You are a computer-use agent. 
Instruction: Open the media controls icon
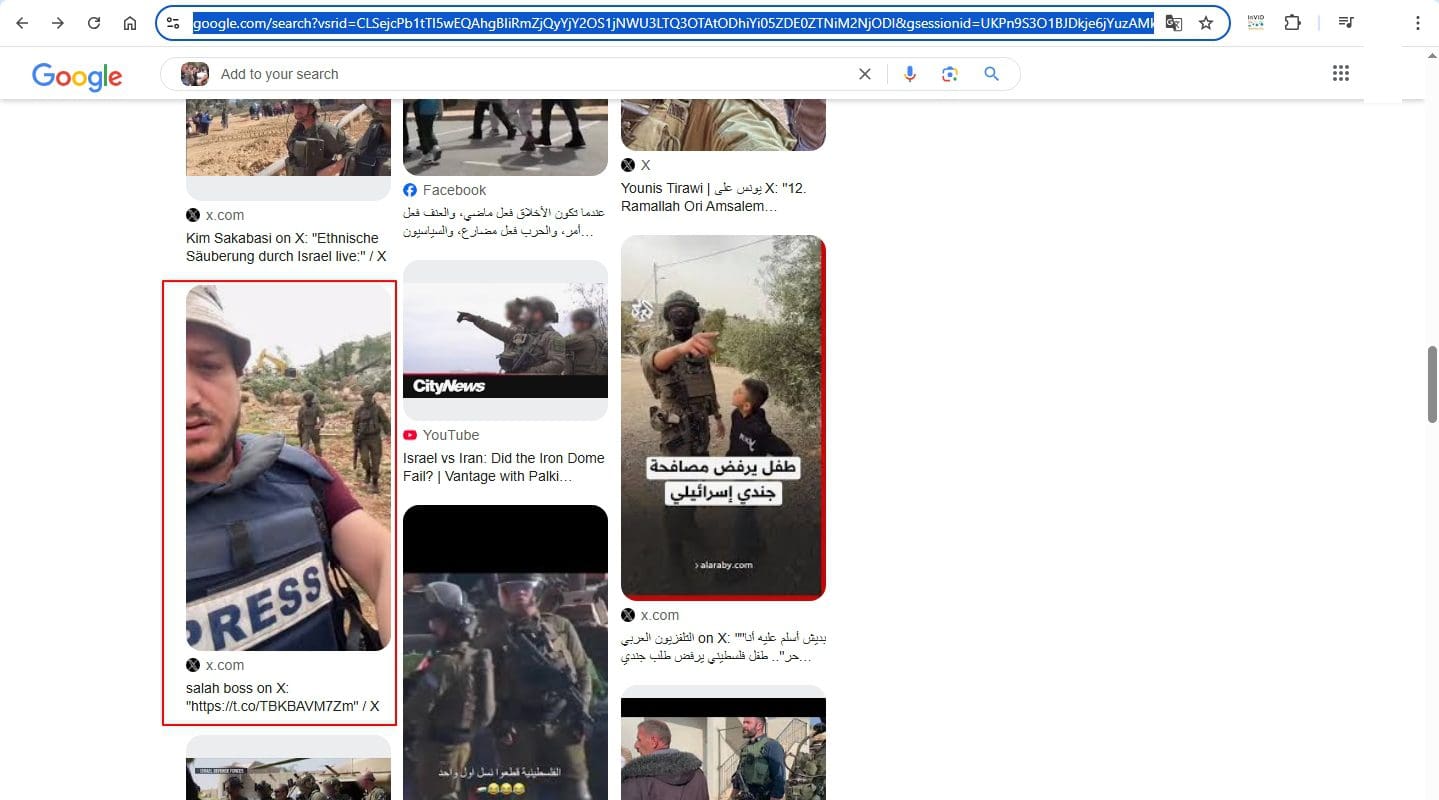point(1347,23)
